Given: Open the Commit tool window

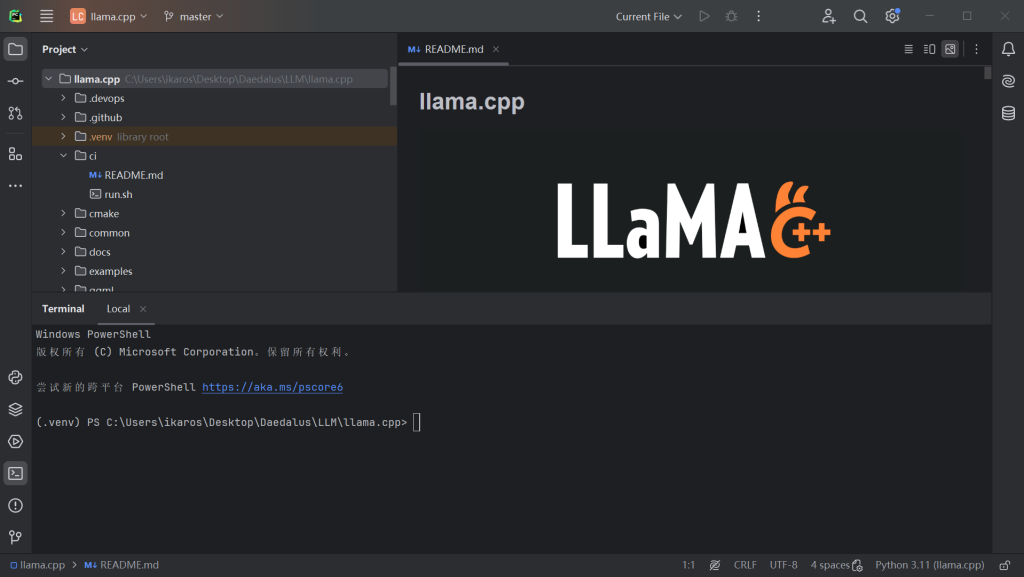Looking at the screenshot, I should (x=16, y=81).
